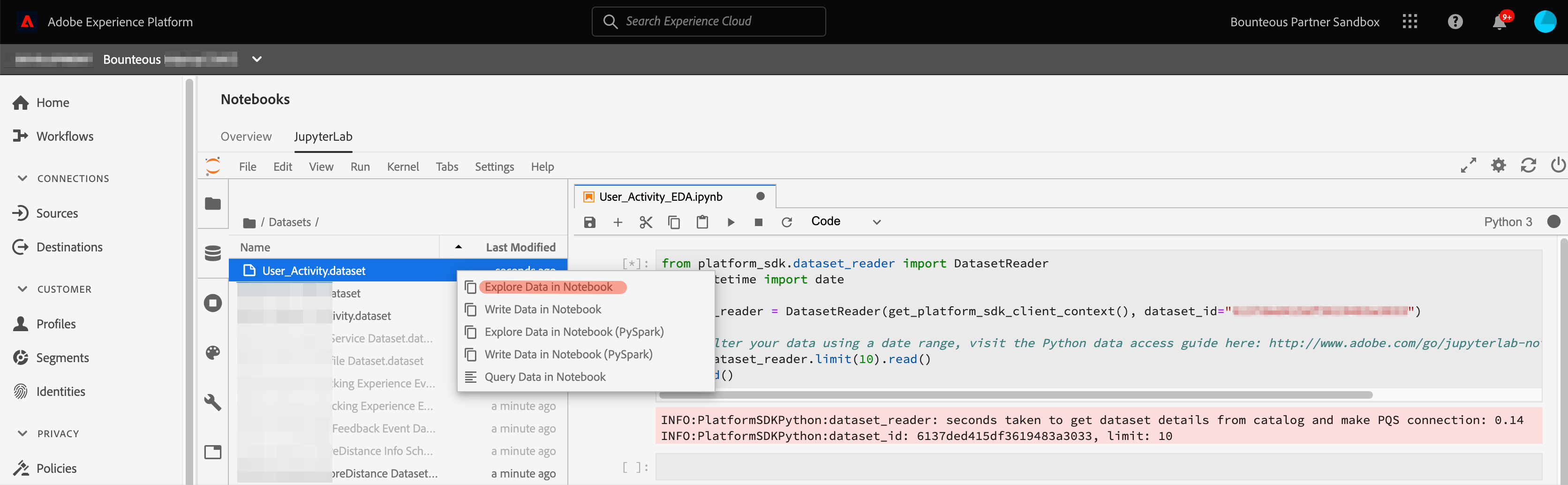Open Segments in the sidebar
The height and width of the screenshot is (485, 1568).
pyautogui.click(x=51, y=358)
